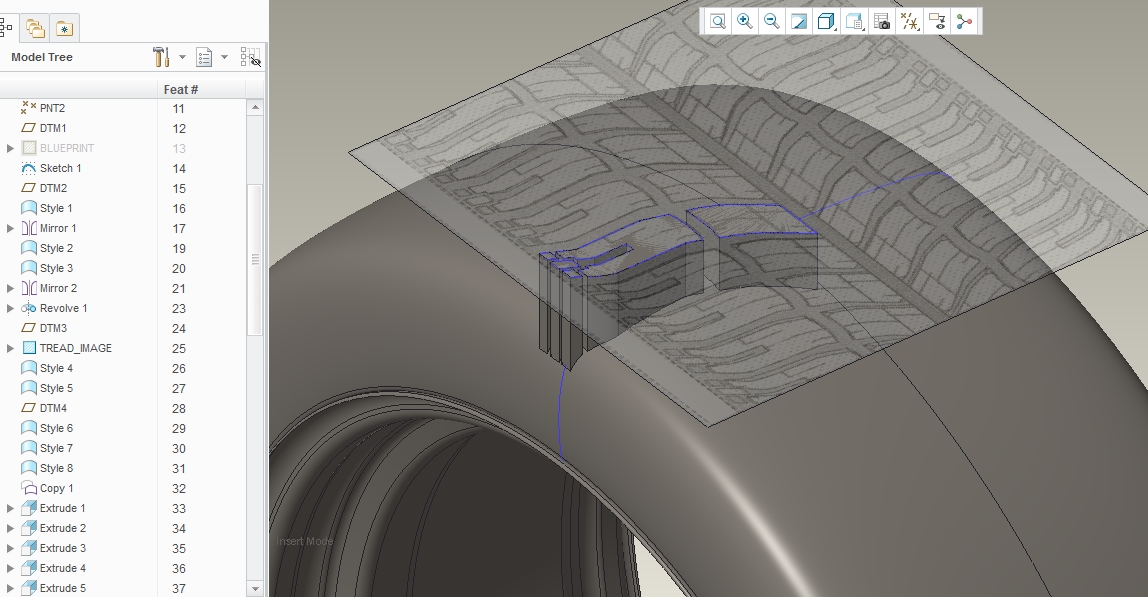Select the Style 6 feature
The height and width of the screenshot is (597, 1148).
pos(56,428)
